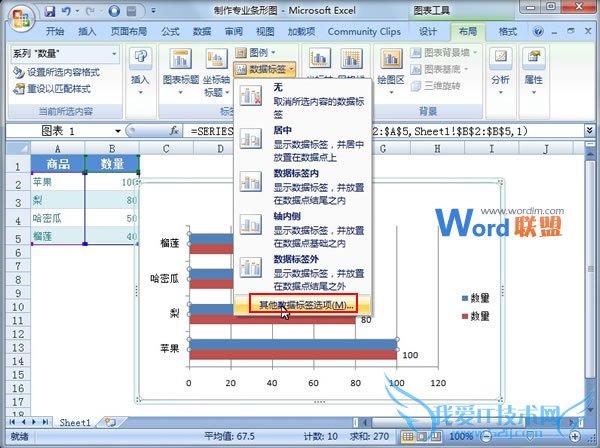Switch to Normal view in status bar
600x448 pixels.
coord(408,436)
